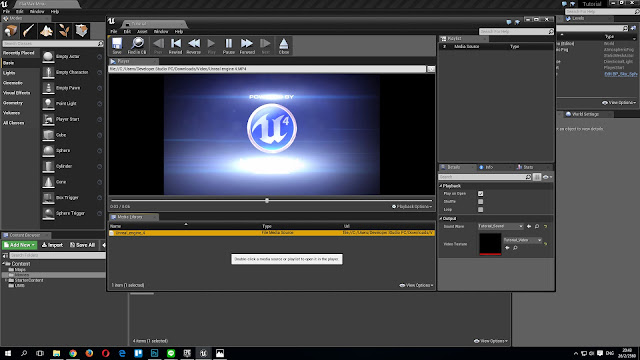Enable the Loop checkbox
This screenshot has width=640, height=360.
[x=480, y=209]
